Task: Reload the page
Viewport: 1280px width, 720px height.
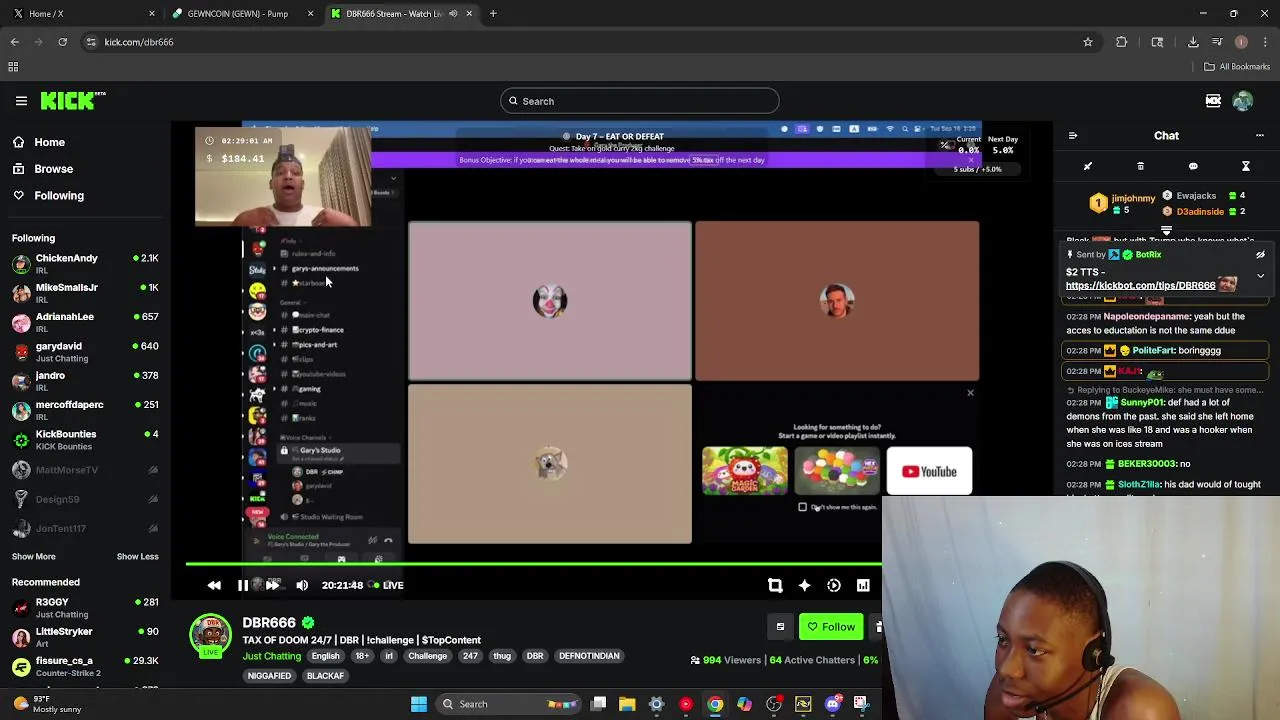Action: 62,42
